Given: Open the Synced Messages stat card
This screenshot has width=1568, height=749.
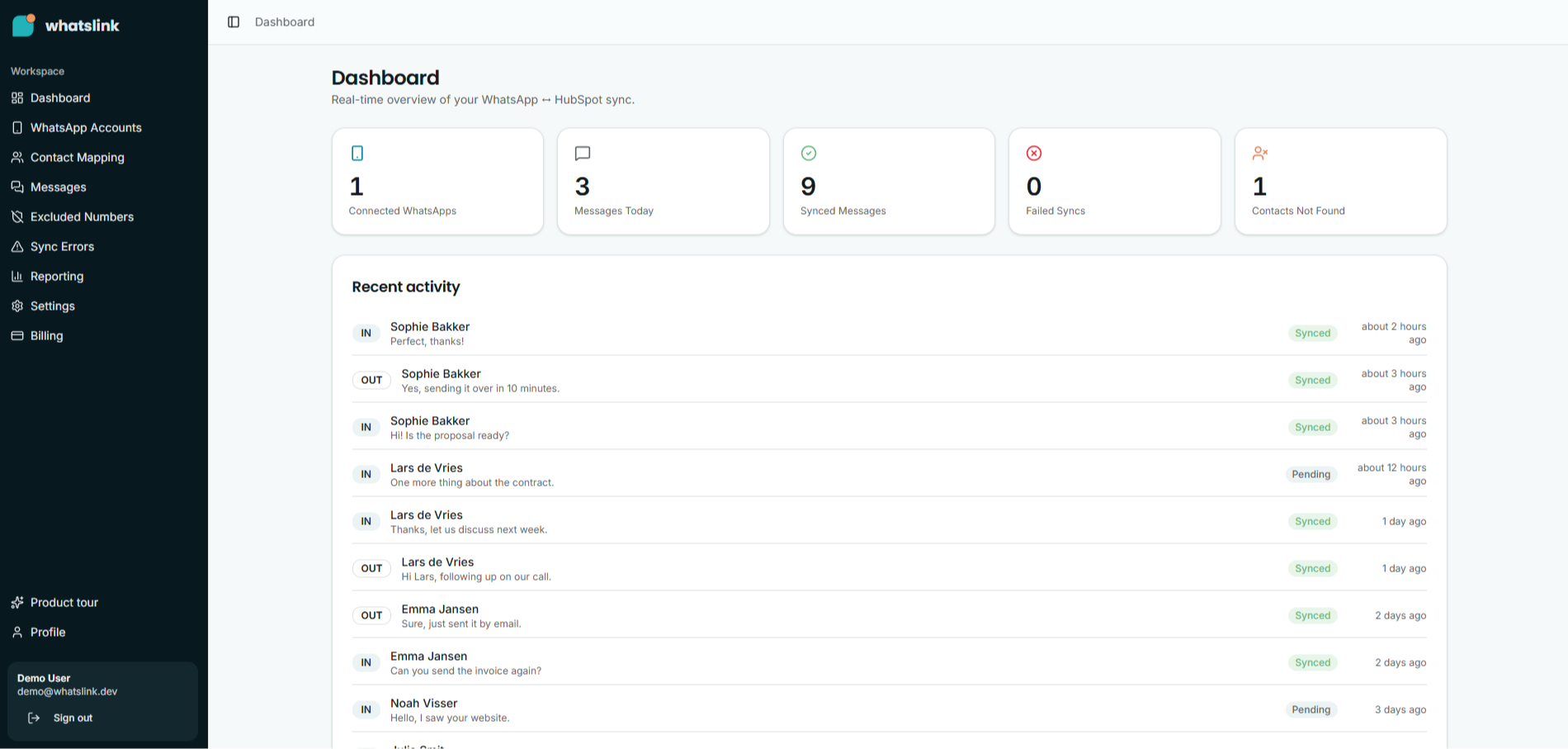Looking at the screenshot, I should pyautogui.click(x=889, y=181).
